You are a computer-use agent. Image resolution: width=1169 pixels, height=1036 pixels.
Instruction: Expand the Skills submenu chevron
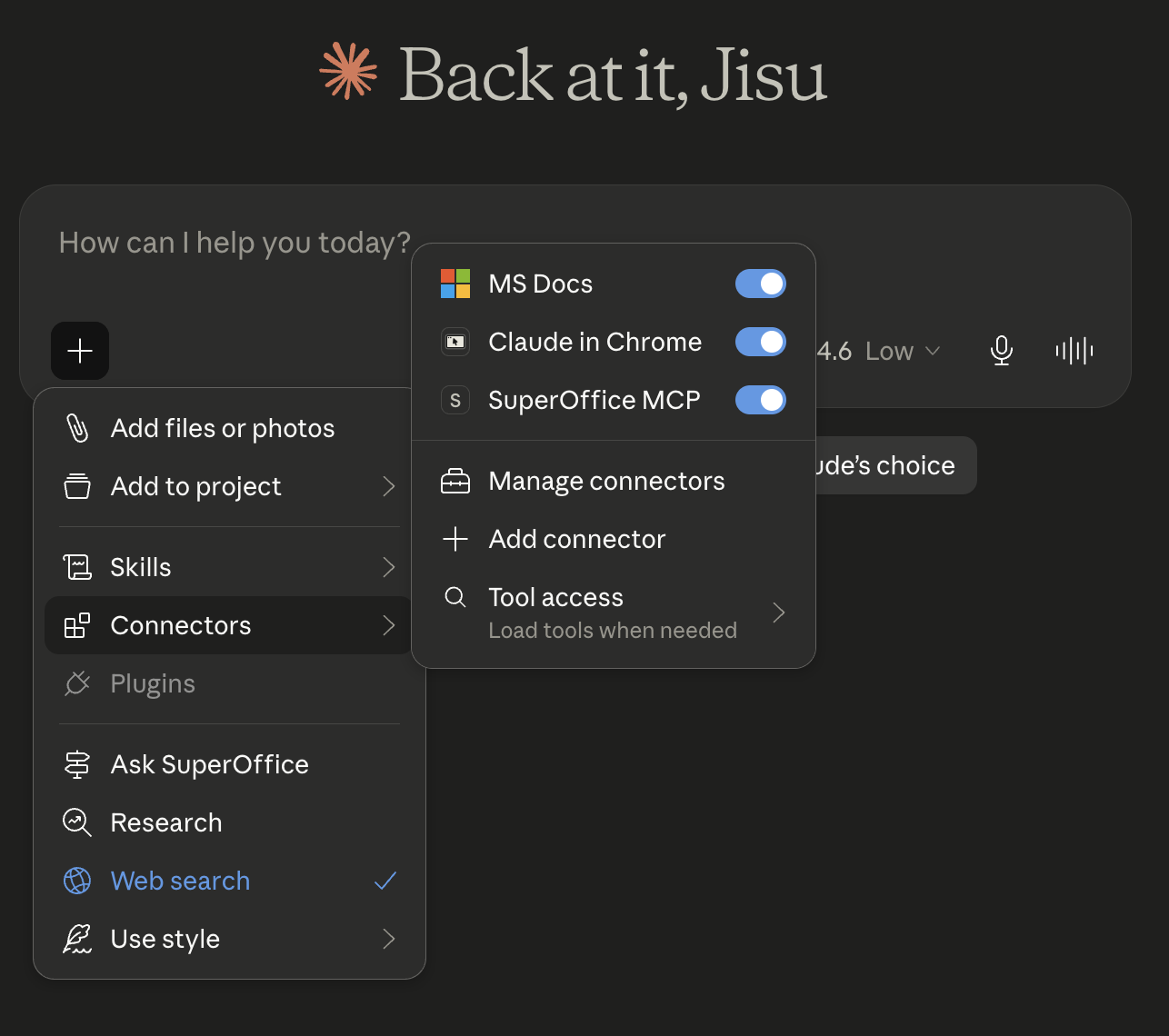(389, 567)
